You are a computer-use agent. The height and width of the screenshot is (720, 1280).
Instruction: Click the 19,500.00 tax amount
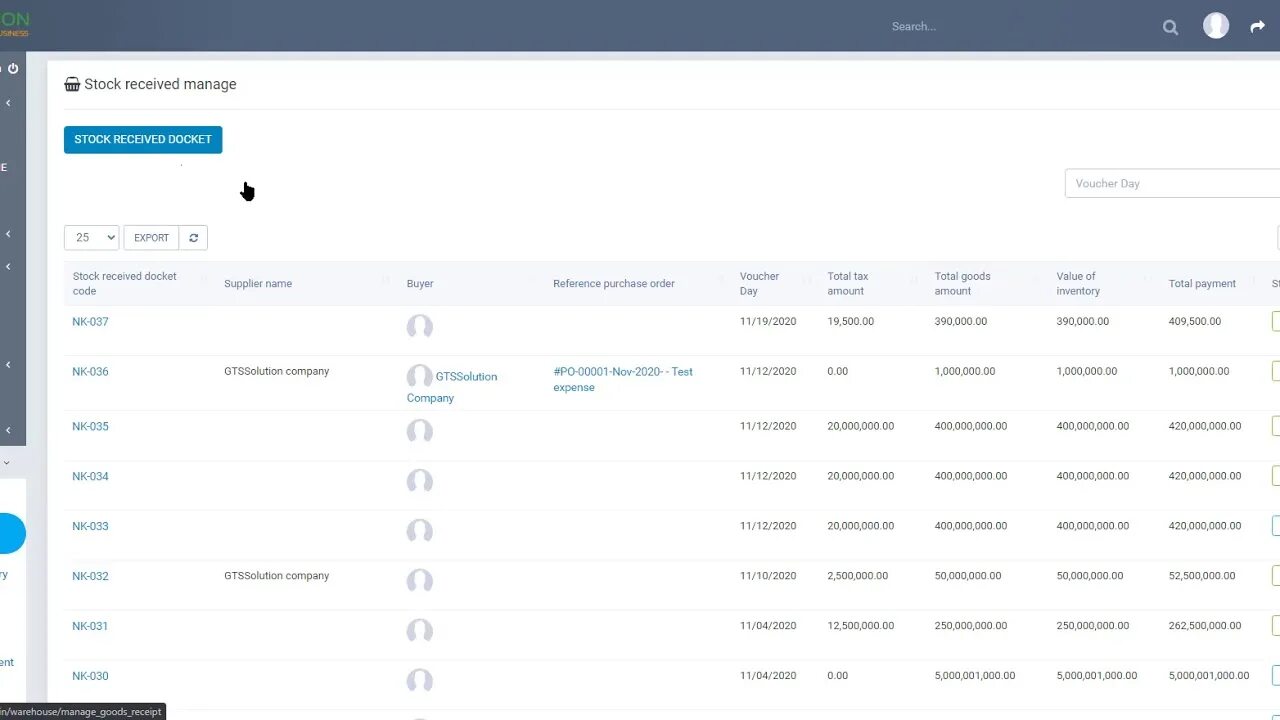click(x=851, y=322)
